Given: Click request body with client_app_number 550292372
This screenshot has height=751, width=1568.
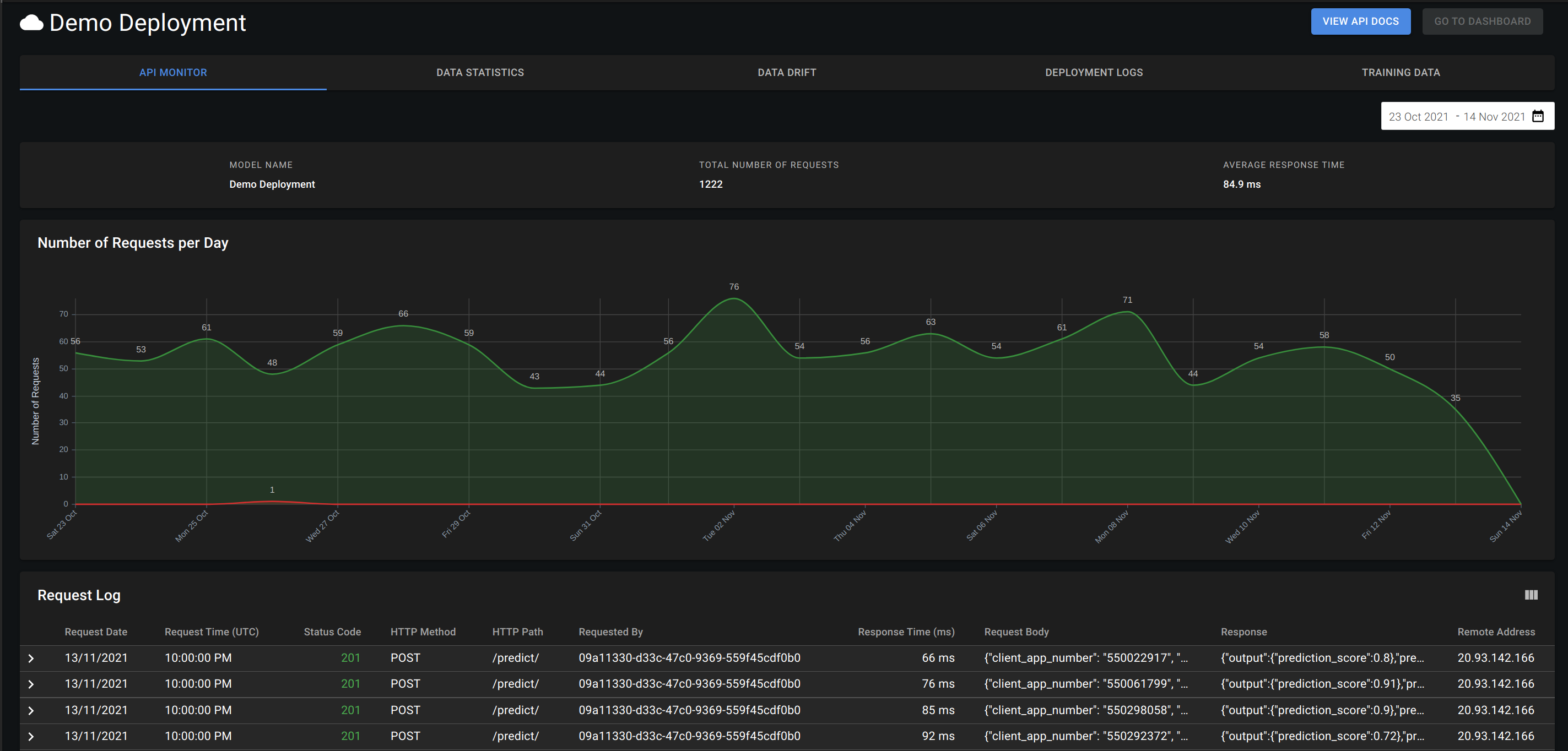Looking at the screenshot, I should 1085,736.
